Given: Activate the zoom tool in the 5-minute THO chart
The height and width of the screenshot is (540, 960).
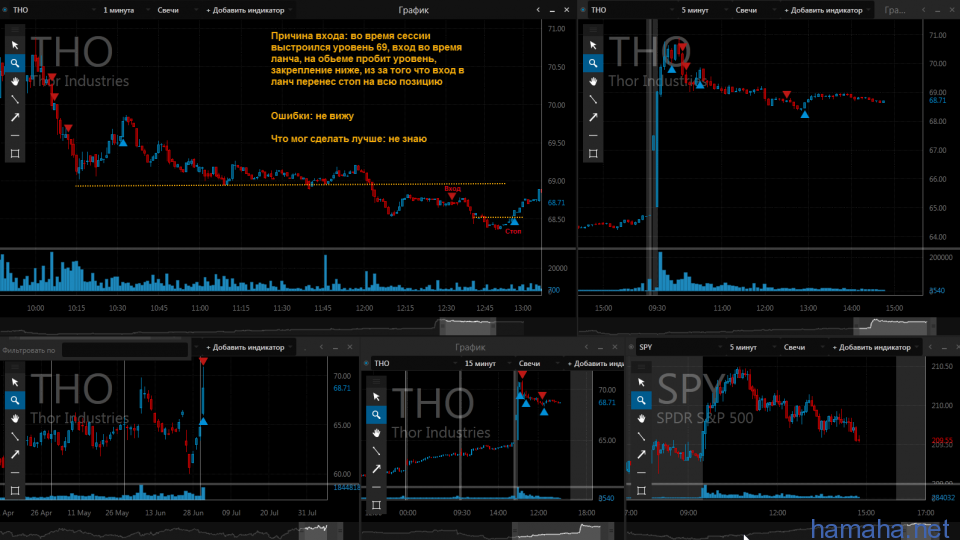Looking at the screenshot, I should coord(593,63).
